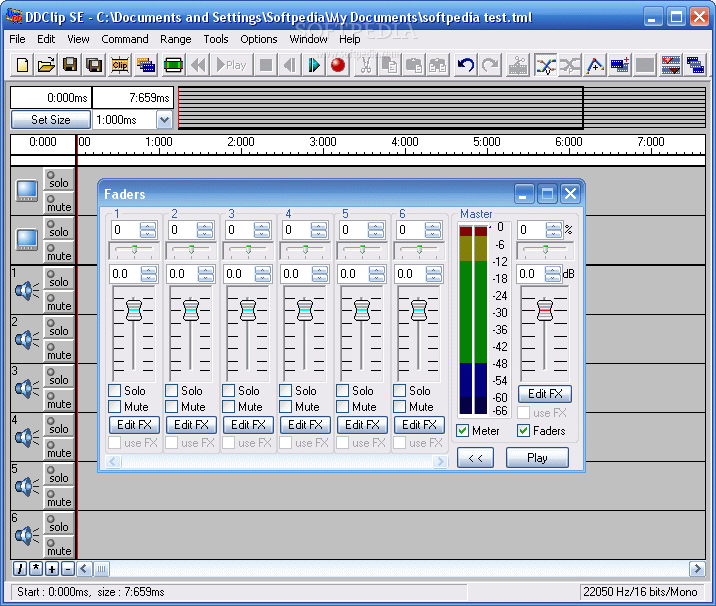Click the Cut scissors icon

coord(365,65)
